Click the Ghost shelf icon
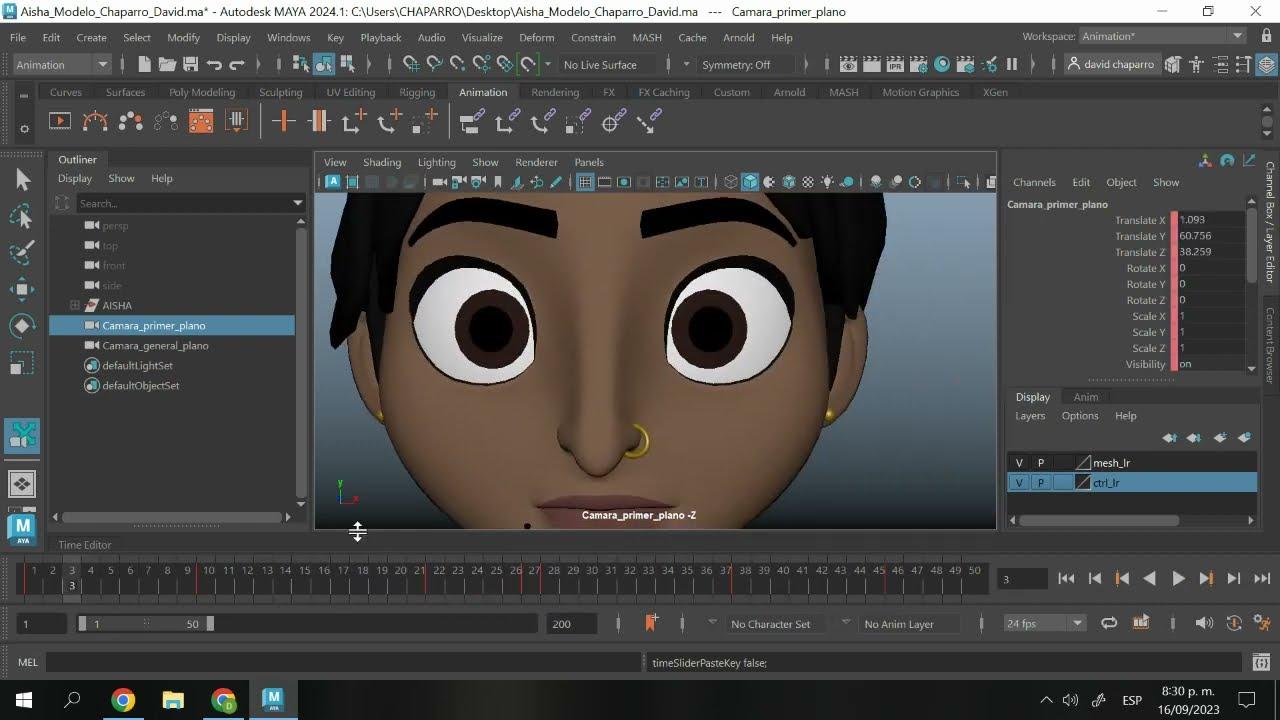Screen dimensions: 1280x720 (x=130, y=121)
